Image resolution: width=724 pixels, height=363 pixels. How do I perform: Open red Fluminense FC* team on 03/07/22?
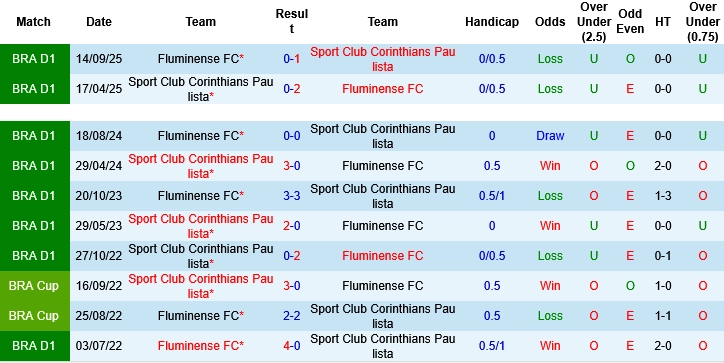tap(201, 345)
